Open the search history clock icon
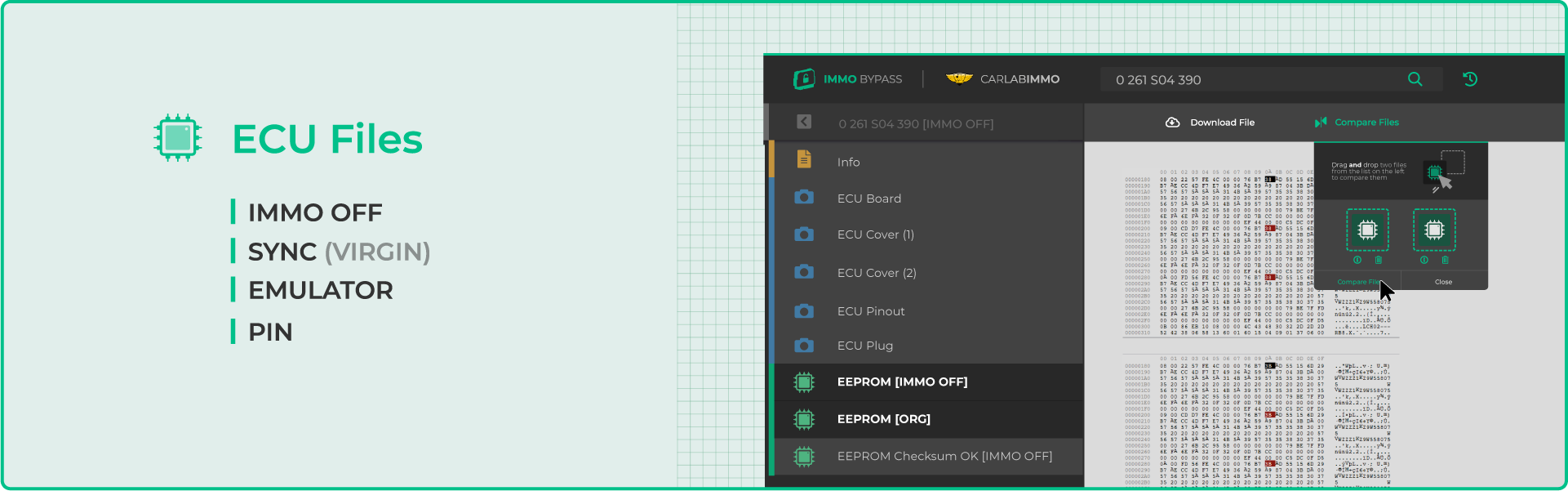This screenshot has width=1568, height=491. pos(1469,79)
